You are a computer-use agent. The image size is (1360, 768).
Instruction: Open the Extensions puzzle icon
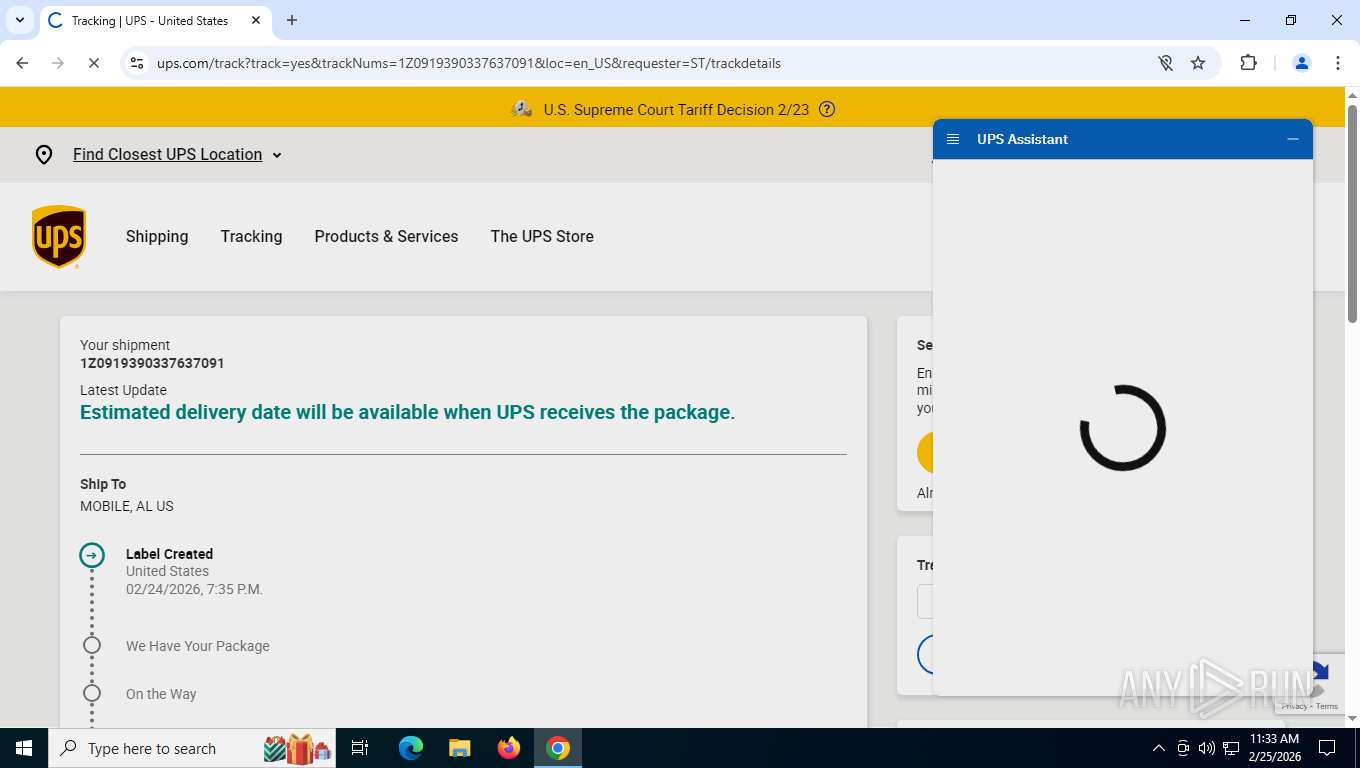[1248, 63]
